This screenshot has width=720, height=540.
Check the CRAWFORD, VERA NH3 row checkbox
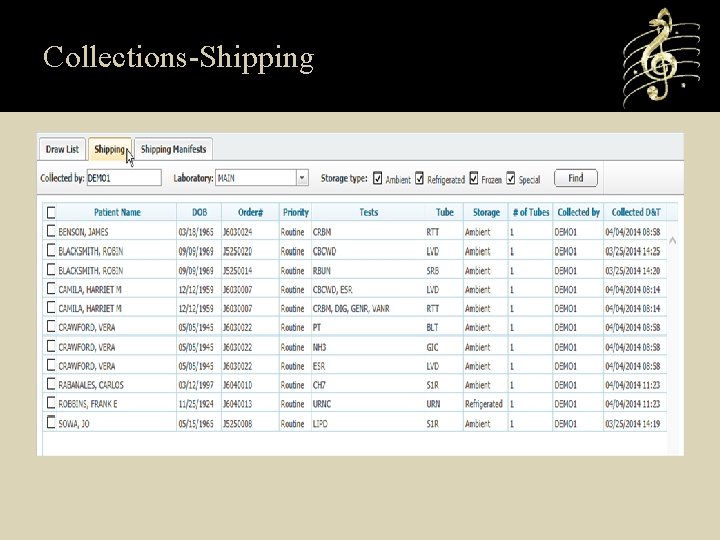tap(51, 346)
